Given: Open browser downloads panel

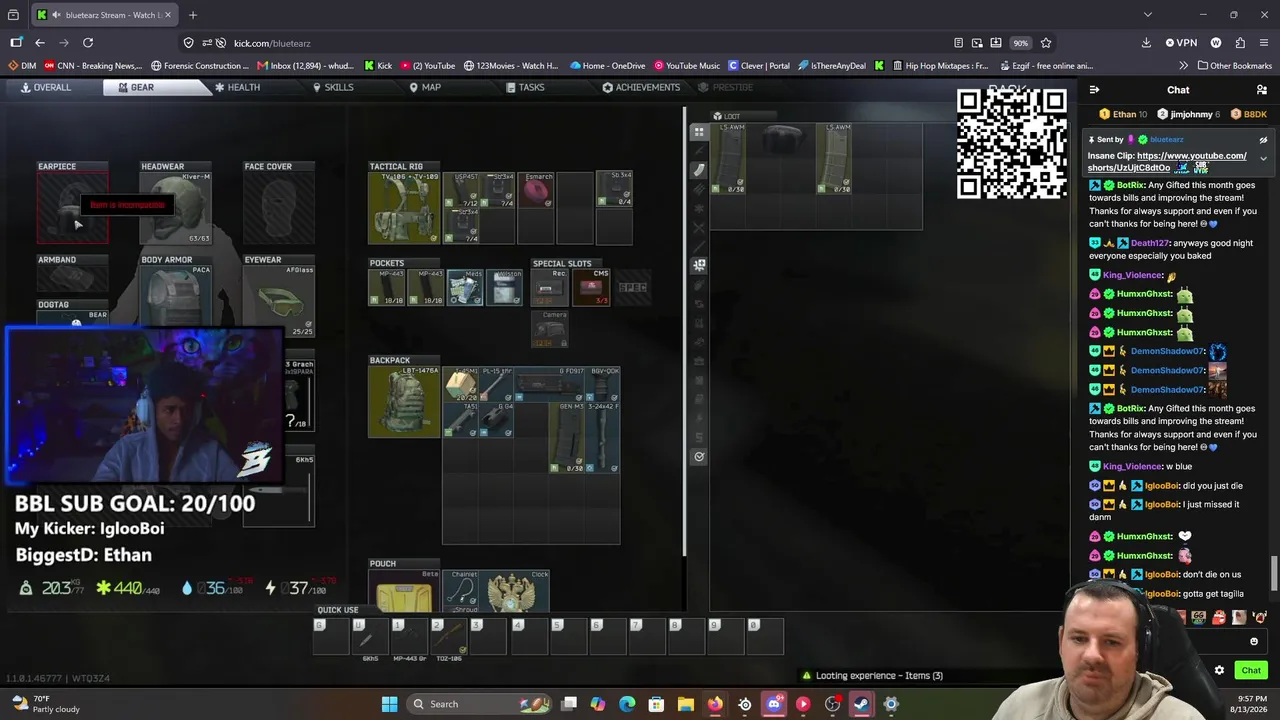Looking at the screenshot, I should (x=1146, y=43).
